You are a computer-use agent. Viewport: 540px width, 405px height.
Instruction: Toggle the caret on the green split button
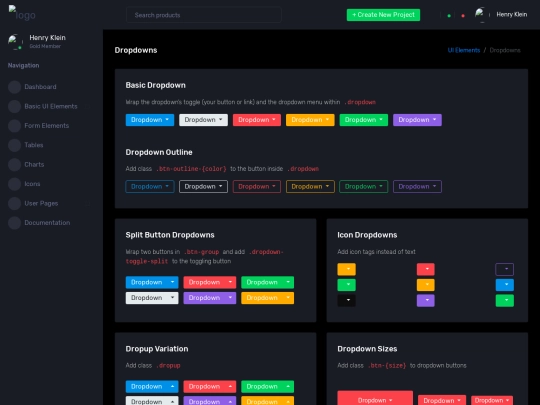tap(288, 282)
